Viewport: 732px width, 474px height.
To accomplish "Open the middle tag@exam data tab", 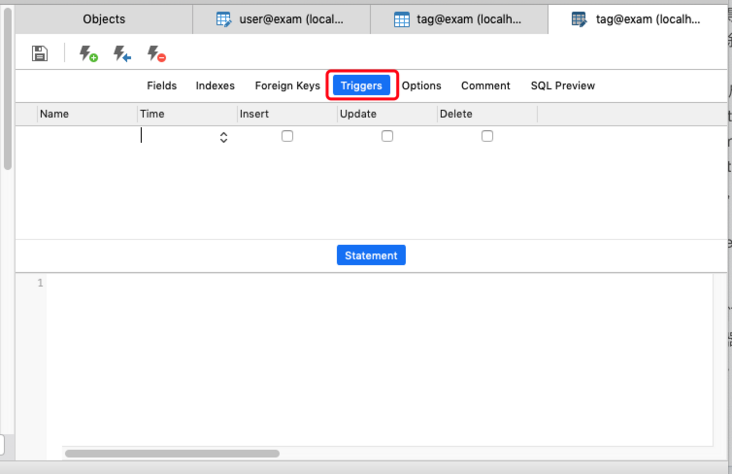I will (459, 19).
